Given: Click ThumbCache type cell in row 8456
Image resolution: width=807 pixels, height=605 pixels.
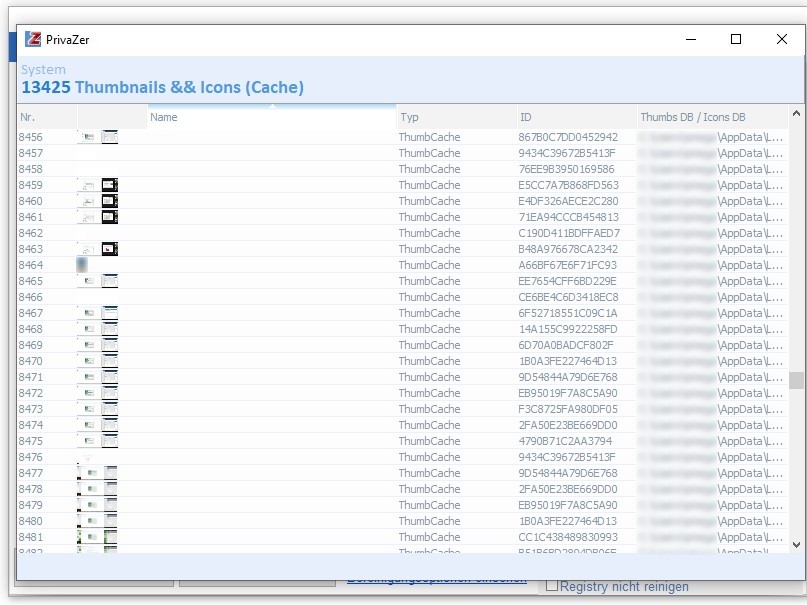Looking at the screenshot, I should (x=429, y=137).
